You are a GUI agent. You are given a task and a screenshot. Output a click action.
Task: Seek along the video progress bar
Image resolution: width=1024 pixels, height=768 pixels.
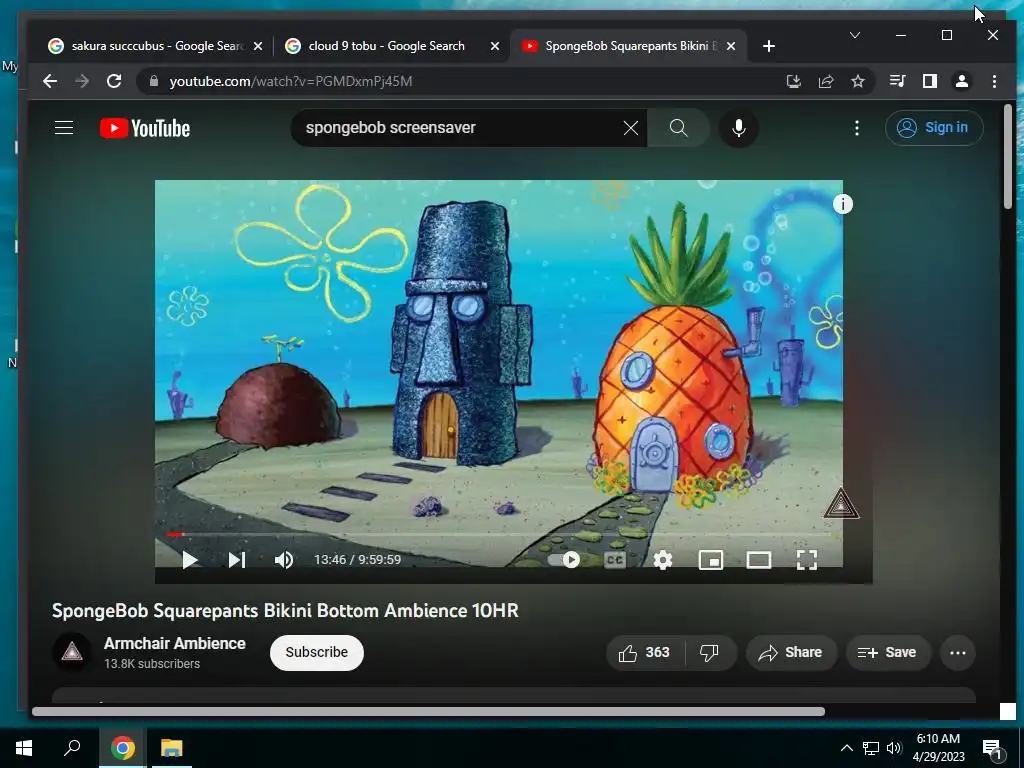click(x=499, y=535)
